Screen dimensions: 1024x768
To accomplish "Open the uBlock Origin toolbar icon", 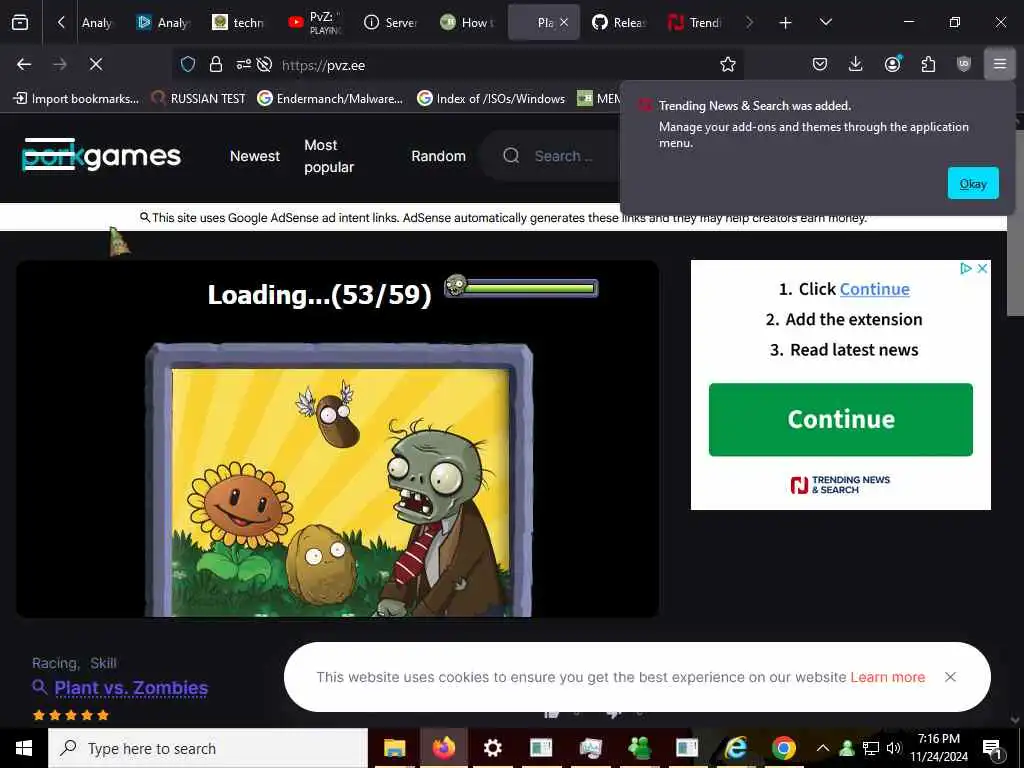I will click(x=964, y=64).
